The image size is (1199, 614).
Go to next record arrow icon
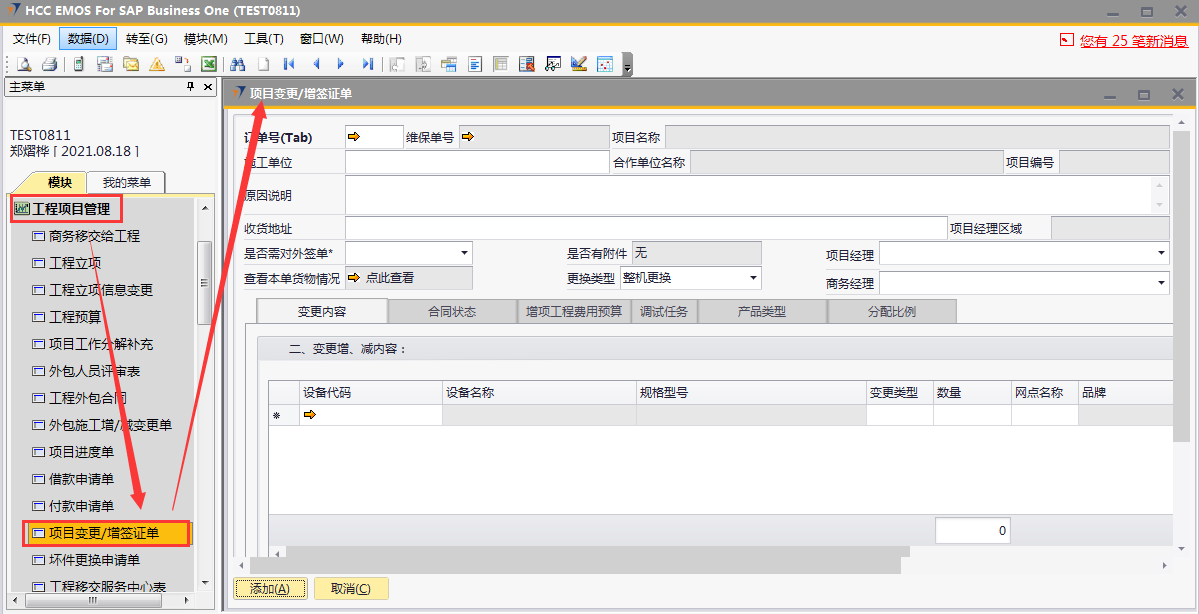tap(341, 64)
